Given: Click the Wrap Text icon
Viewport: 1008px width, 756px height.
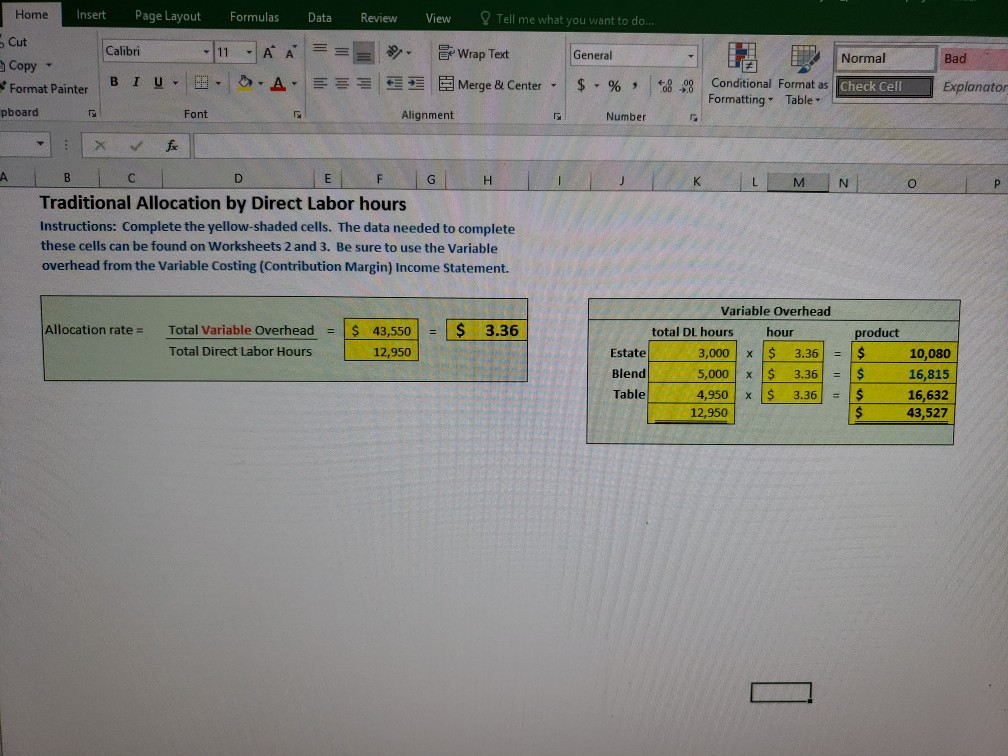Looking at the screenshot, I should point(448,53).
